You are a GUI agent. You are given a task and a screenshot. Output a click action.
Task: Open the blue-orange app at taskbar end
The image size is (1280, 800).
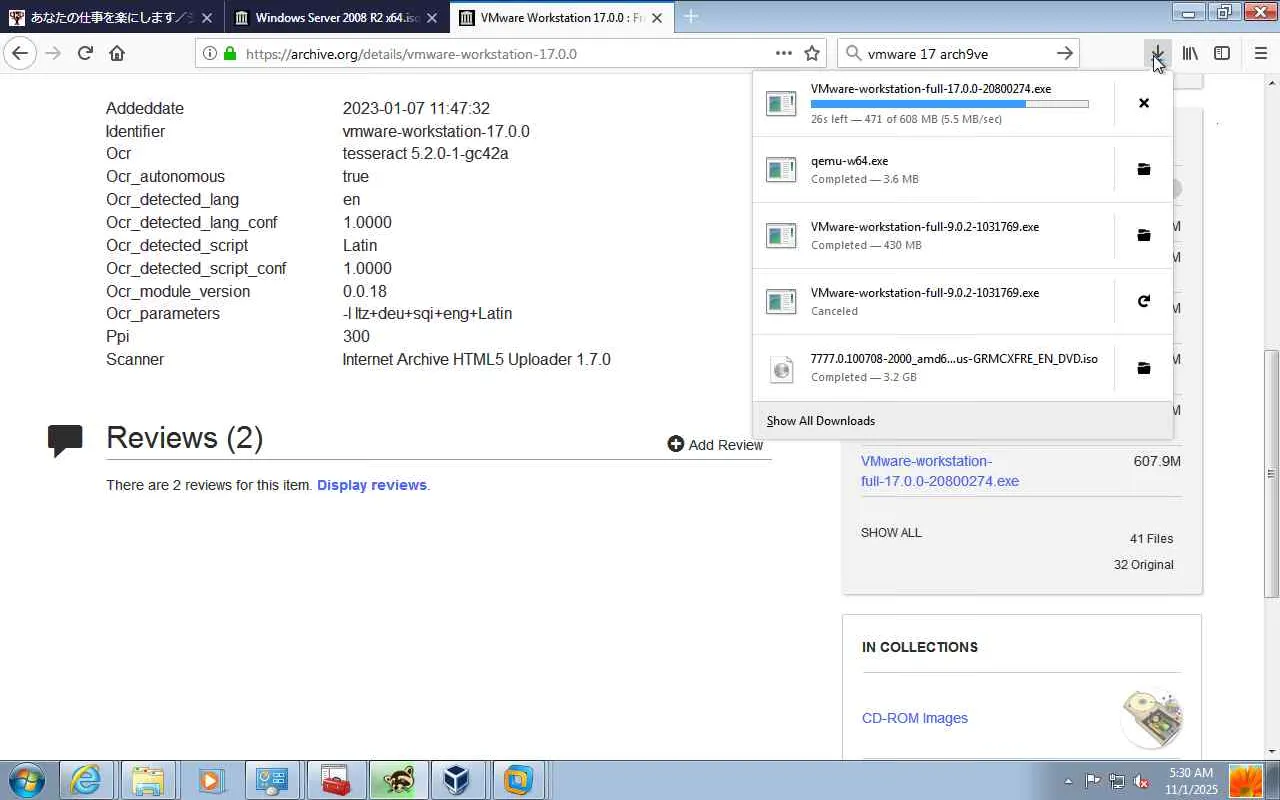click(x=519, y=780)
